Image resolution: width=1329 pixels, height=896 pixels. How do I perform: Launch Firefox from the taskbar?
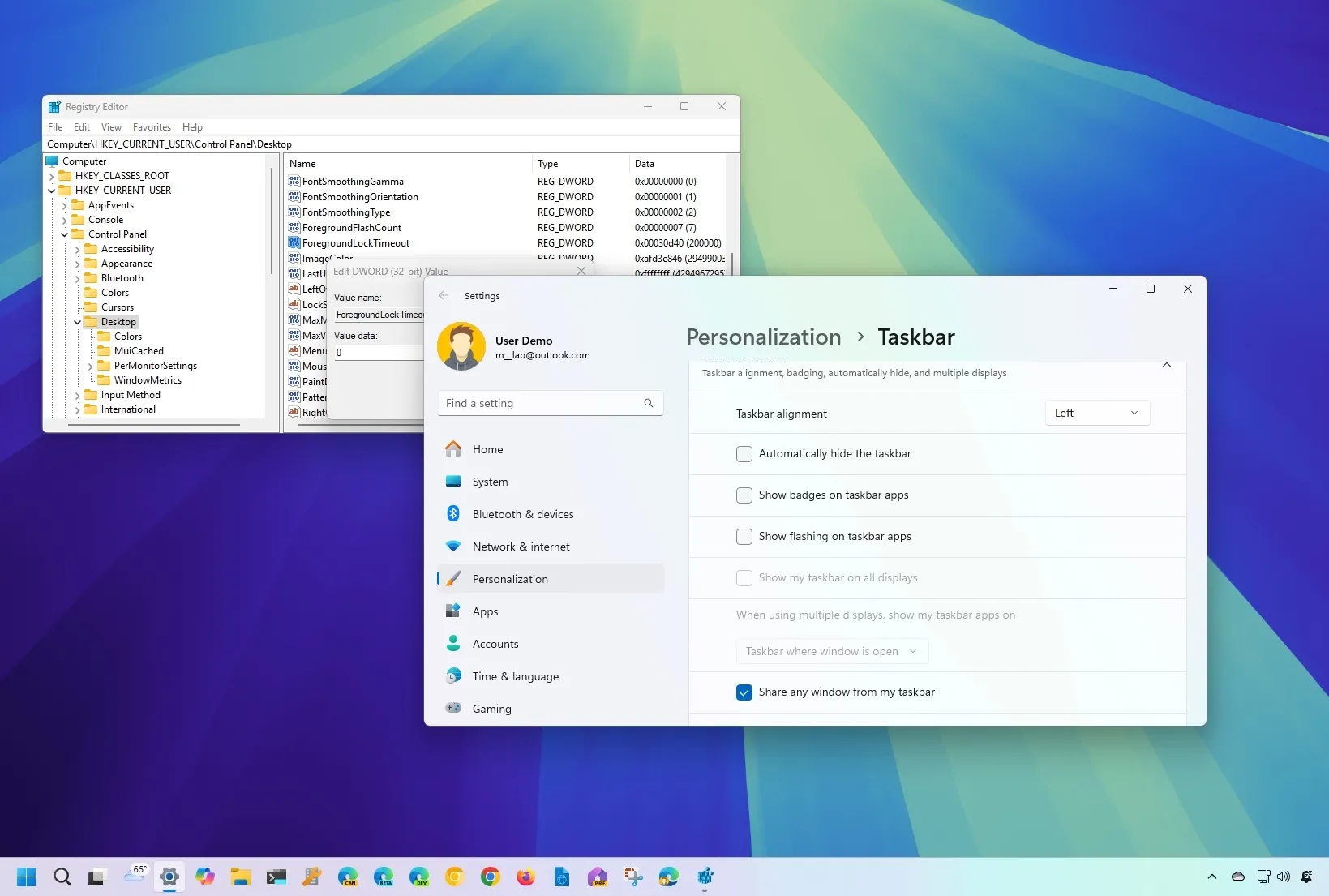pos(525,877)
